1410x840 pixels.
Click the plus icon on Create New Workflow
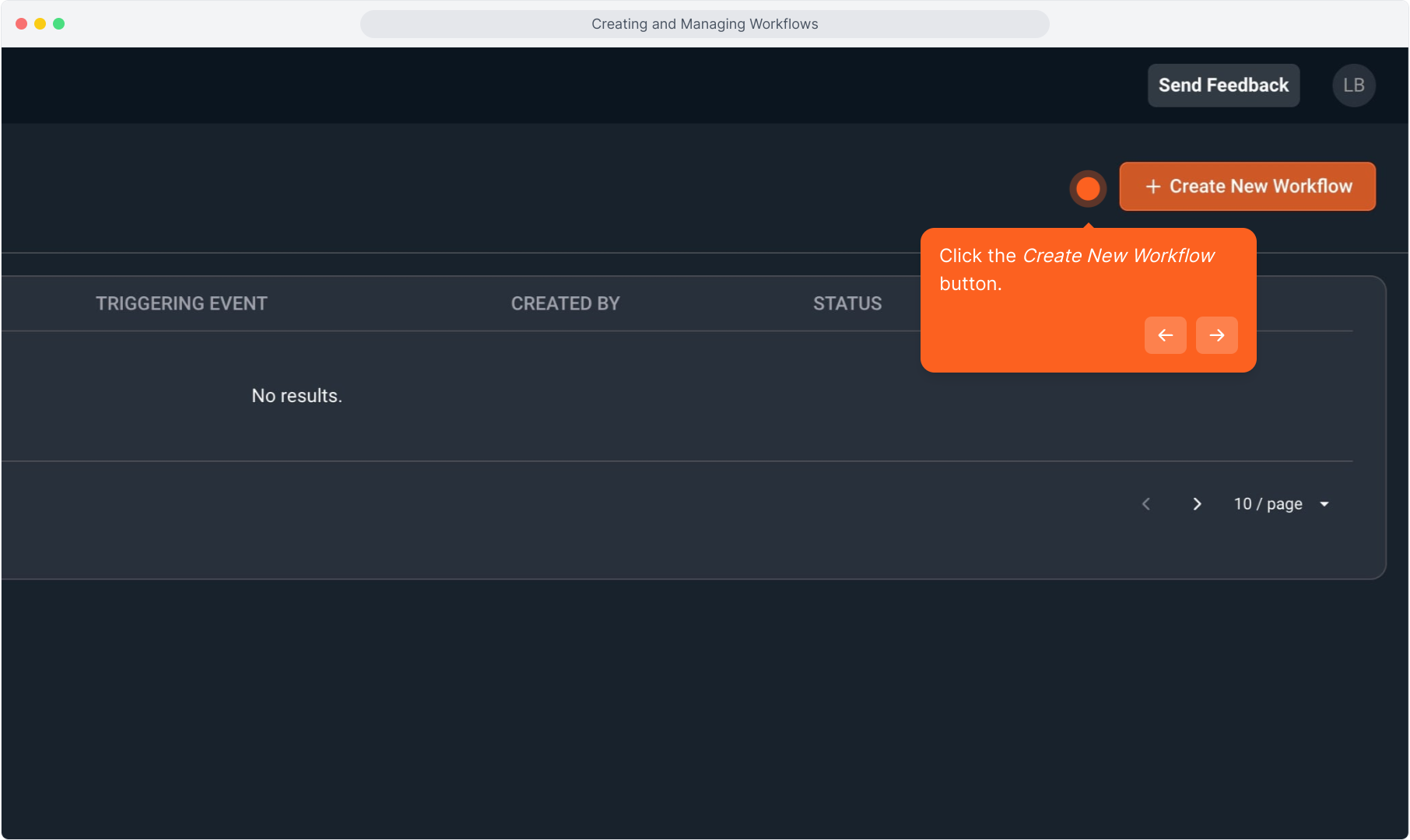(1152, 187)
